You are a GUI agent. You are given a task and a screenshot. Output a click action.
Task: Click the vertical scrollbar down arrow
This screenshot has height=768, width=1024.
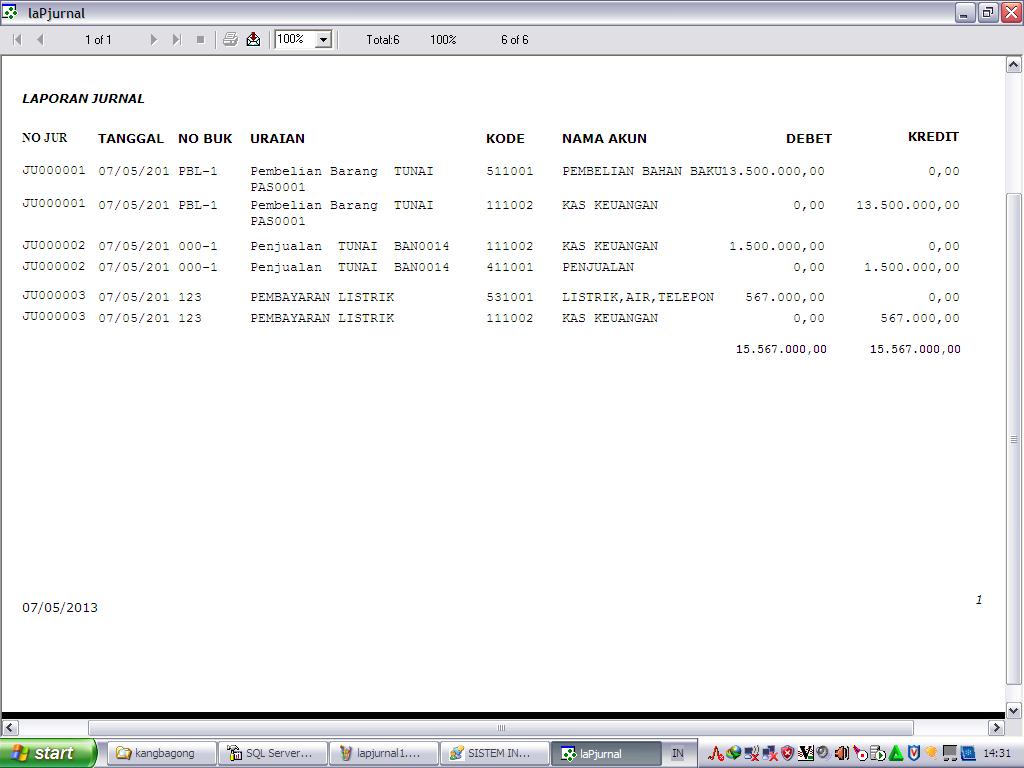coord(1013,710)
